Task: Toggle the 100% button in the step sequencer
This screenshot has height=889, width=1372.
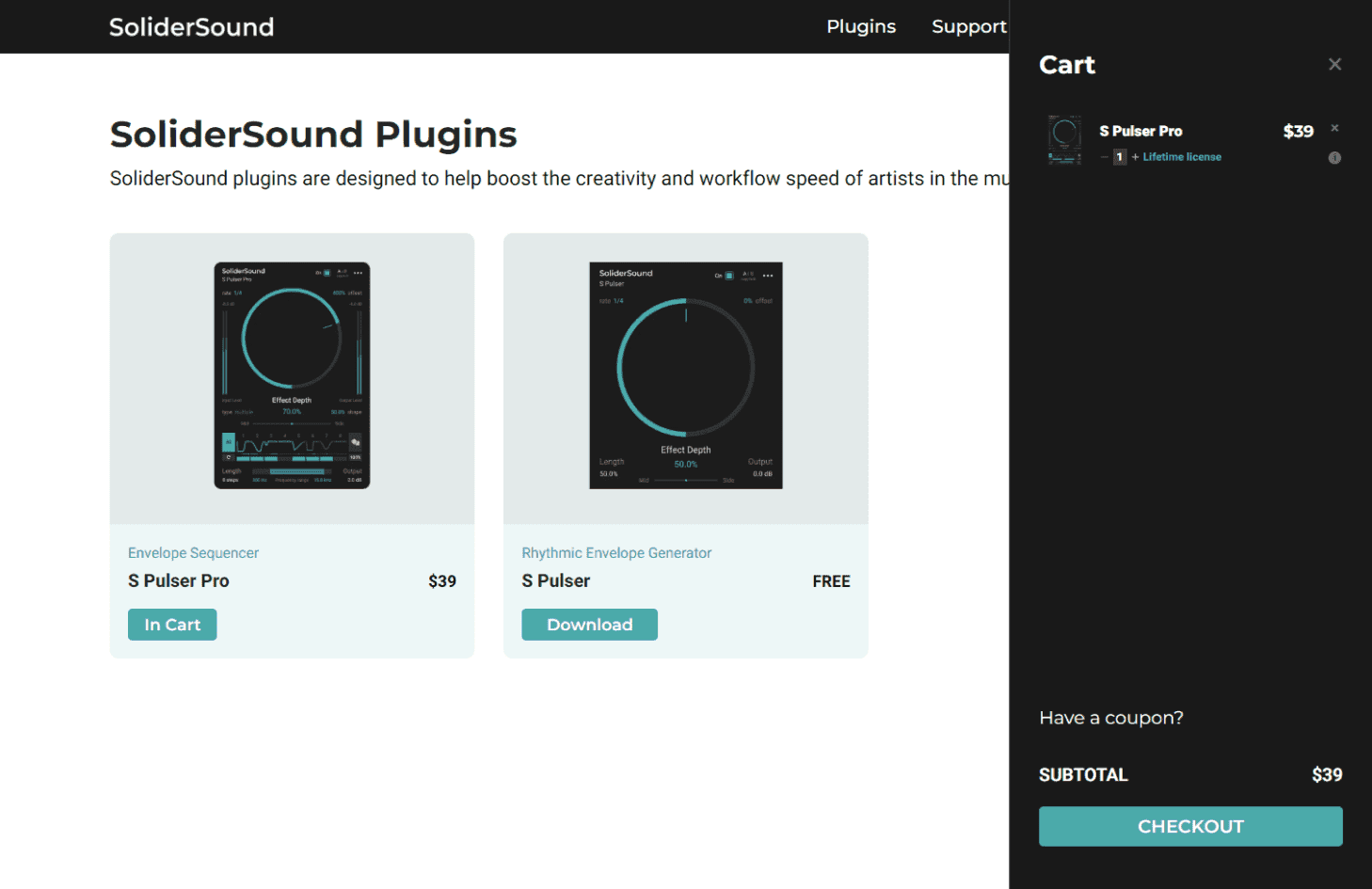Action: point(357,457)
